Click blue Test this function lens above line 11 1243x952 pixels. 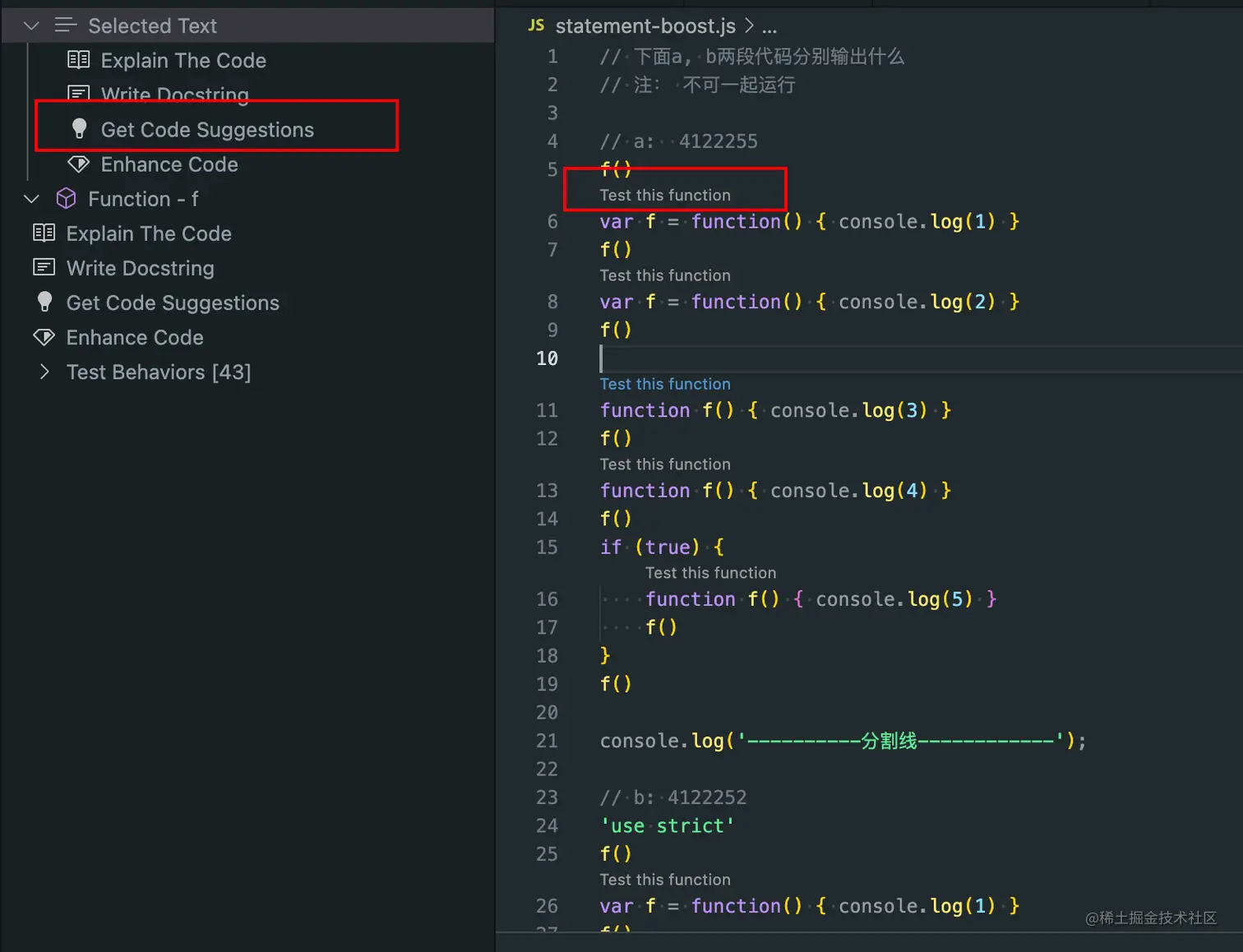point(665,384)
